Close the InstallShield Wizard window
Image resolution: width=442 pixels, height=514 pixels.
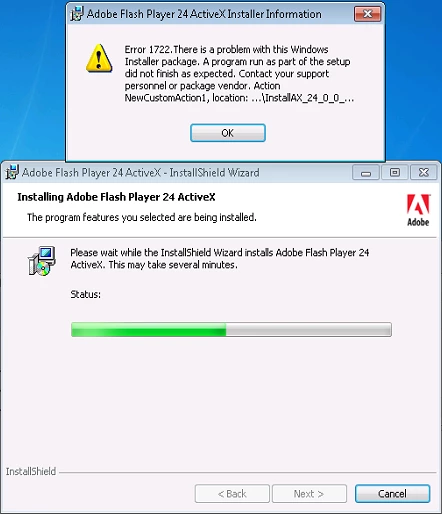pyautogui.click(x=423, y=173)
